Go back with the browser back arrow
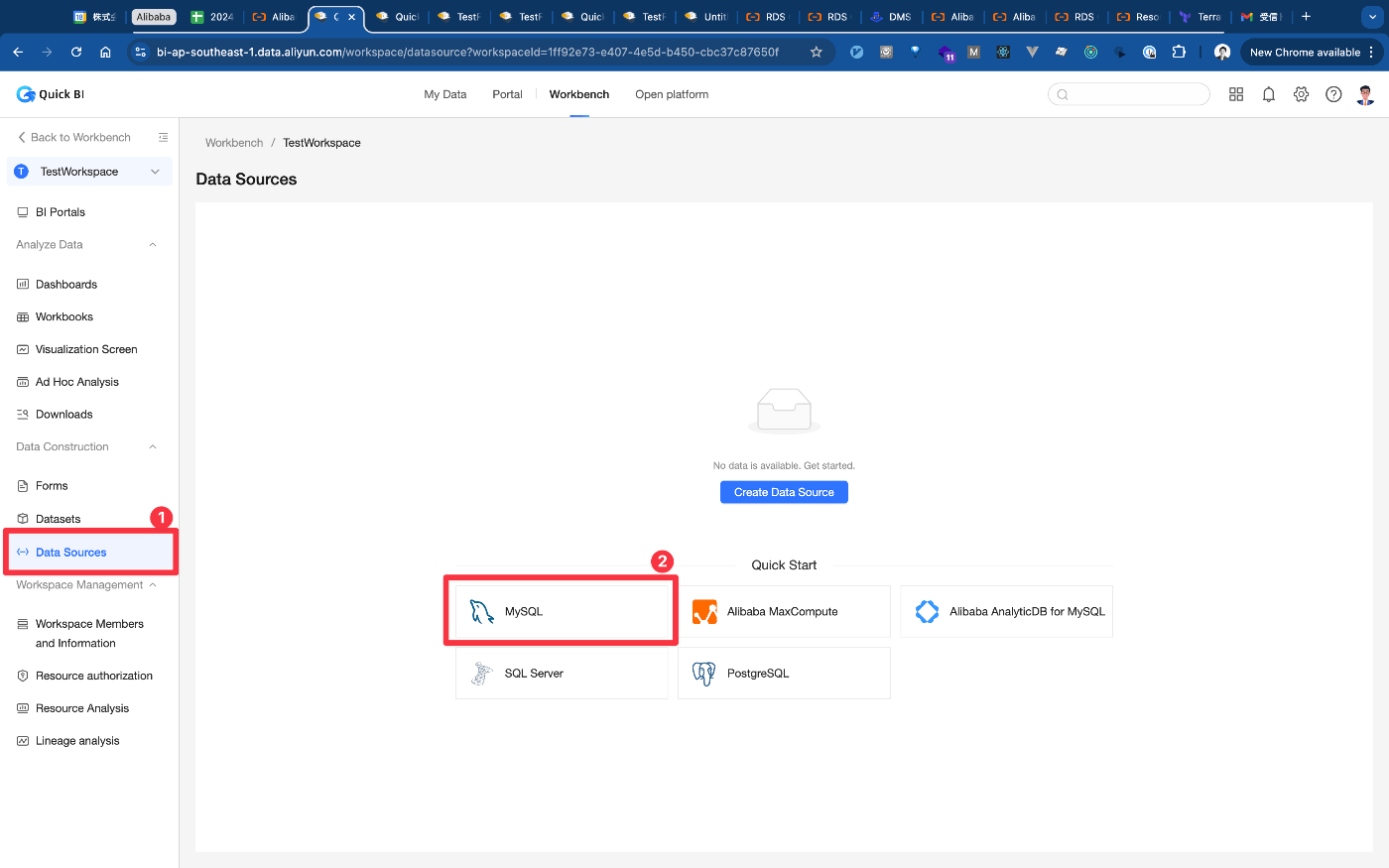 18,53
